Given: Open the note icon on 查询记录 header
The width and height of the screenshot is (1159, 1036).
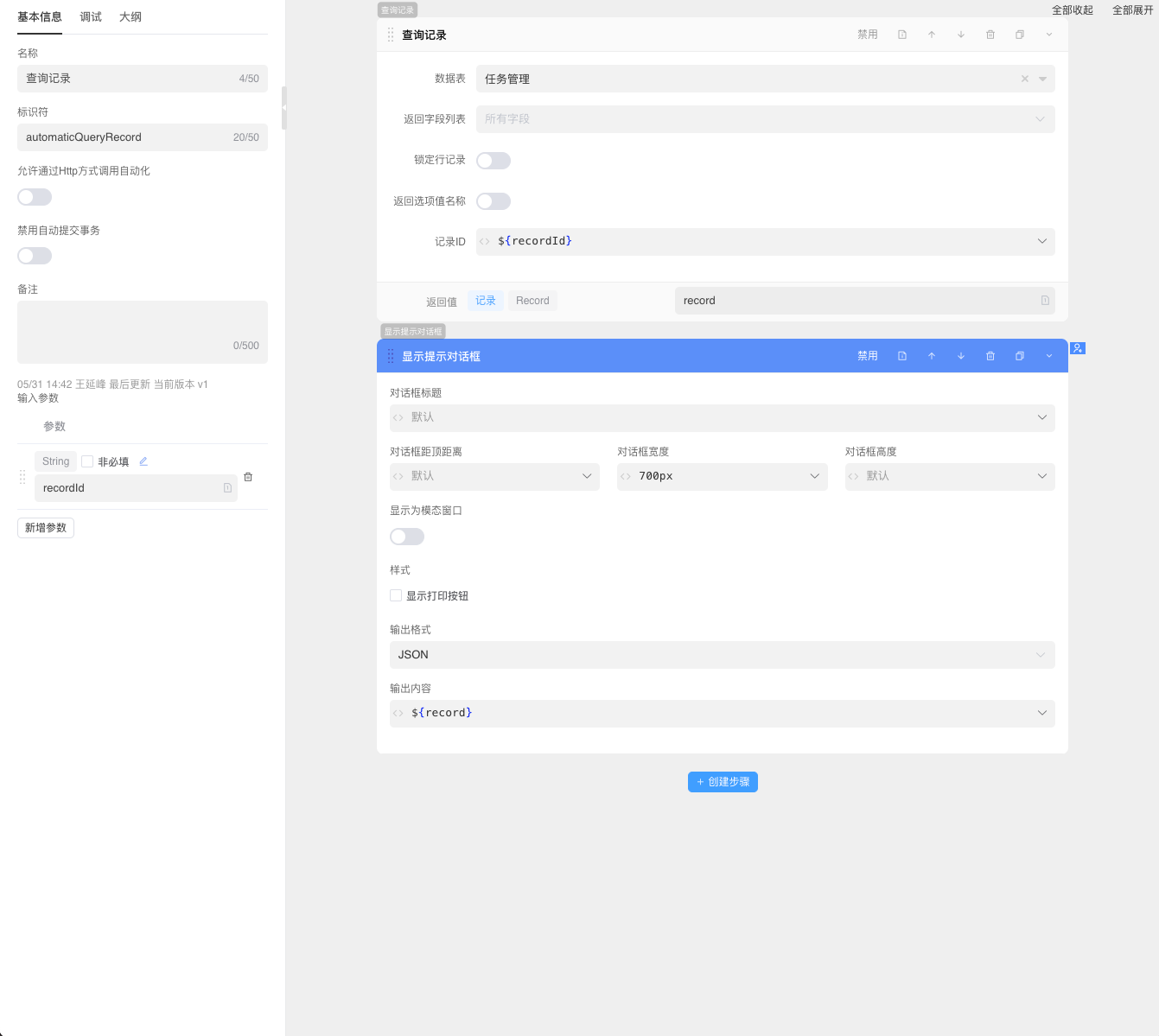Looking at the screenshot, I should (x=902, y=35).
